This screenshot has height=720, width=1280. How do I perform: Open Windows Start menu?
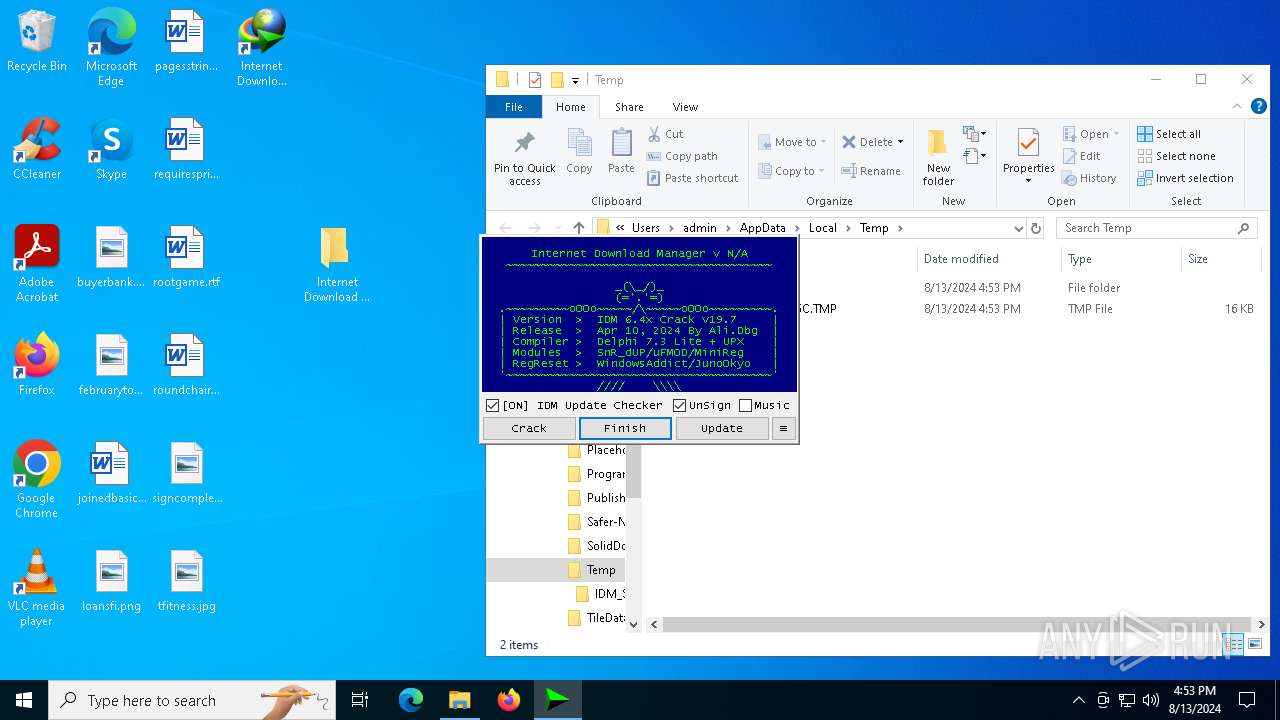[24, 700]
